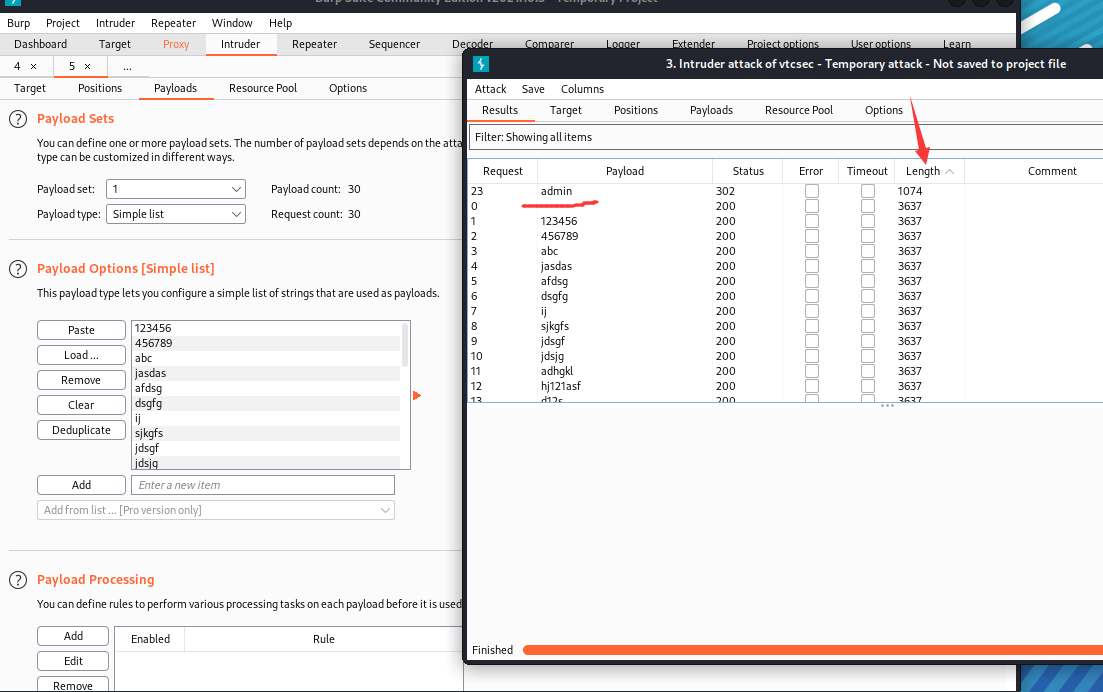Open the Window menu

[232, 23]
